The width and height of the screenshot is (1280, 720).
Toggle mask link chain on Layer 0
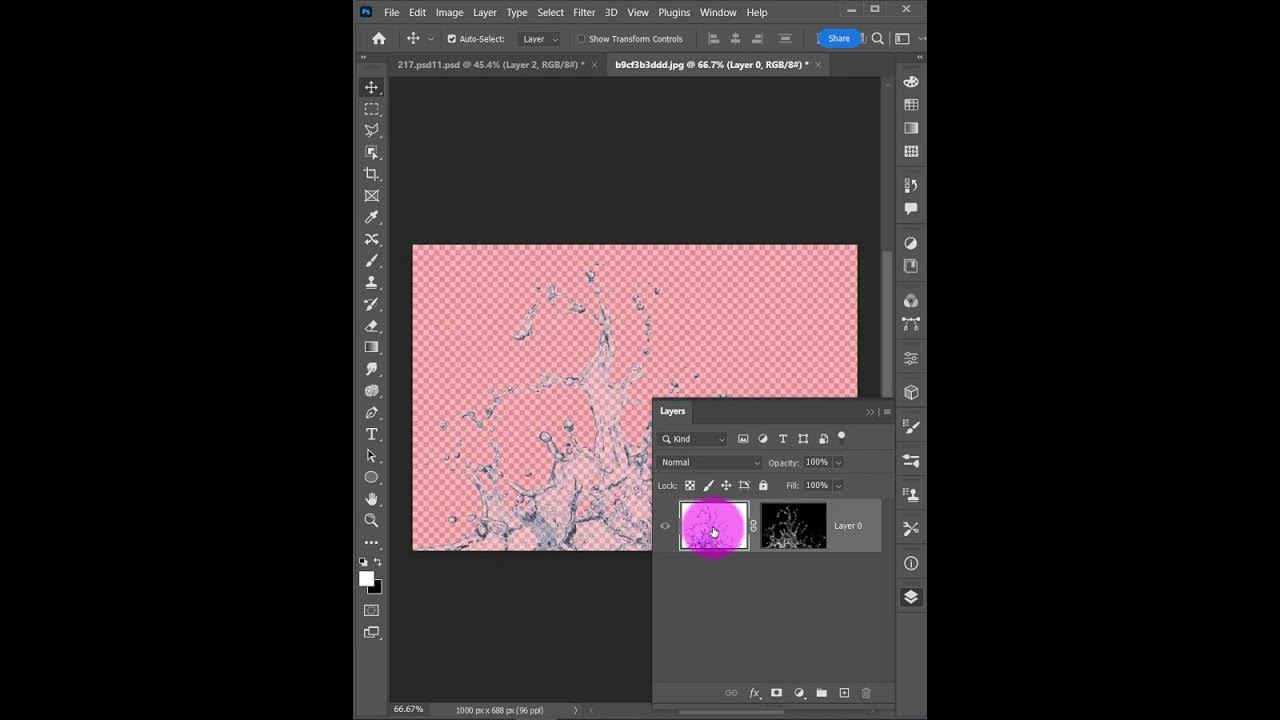coord(754,526)
